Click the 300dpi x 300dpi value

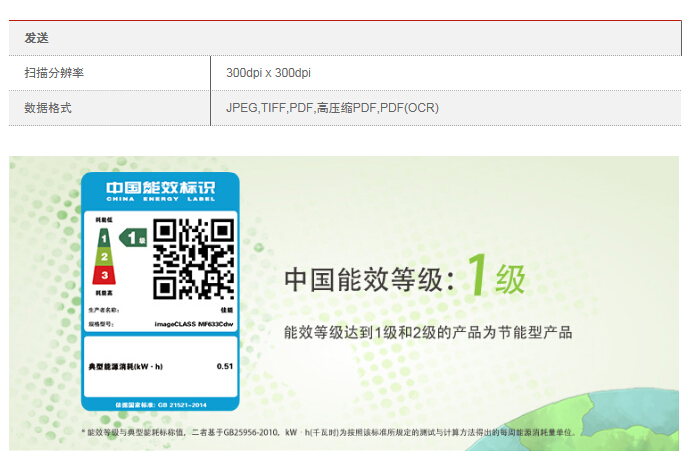(x=268, y=73)
